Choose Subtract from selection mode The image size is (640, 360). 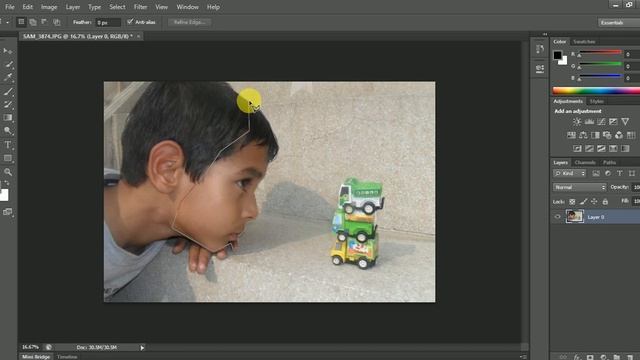tap(44, 22)
